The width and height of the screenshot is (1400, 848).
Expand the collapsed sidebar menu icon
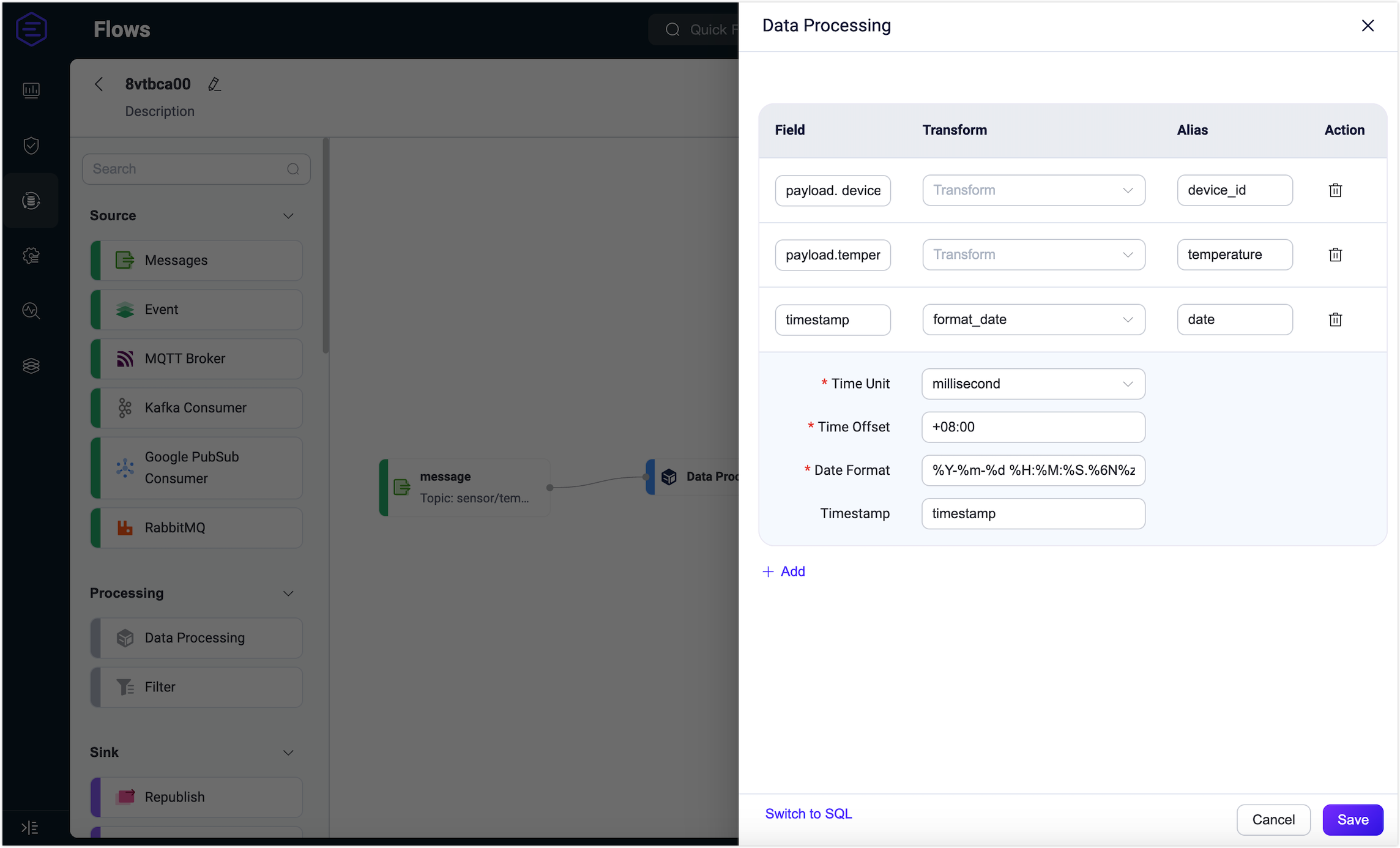29,828
